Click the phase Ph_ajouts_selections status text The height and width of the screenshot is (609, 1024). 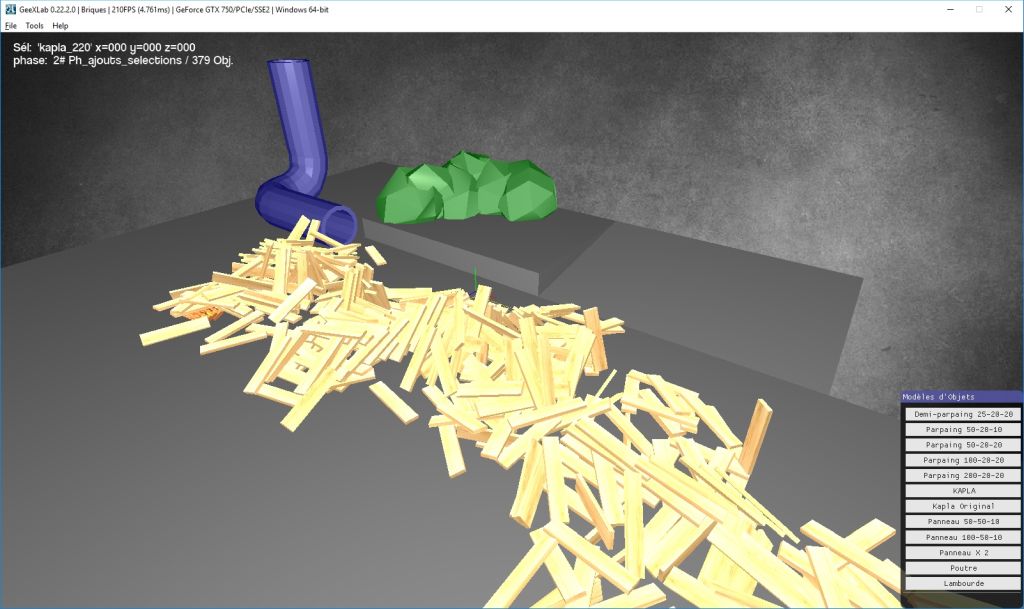click(123, 60)
